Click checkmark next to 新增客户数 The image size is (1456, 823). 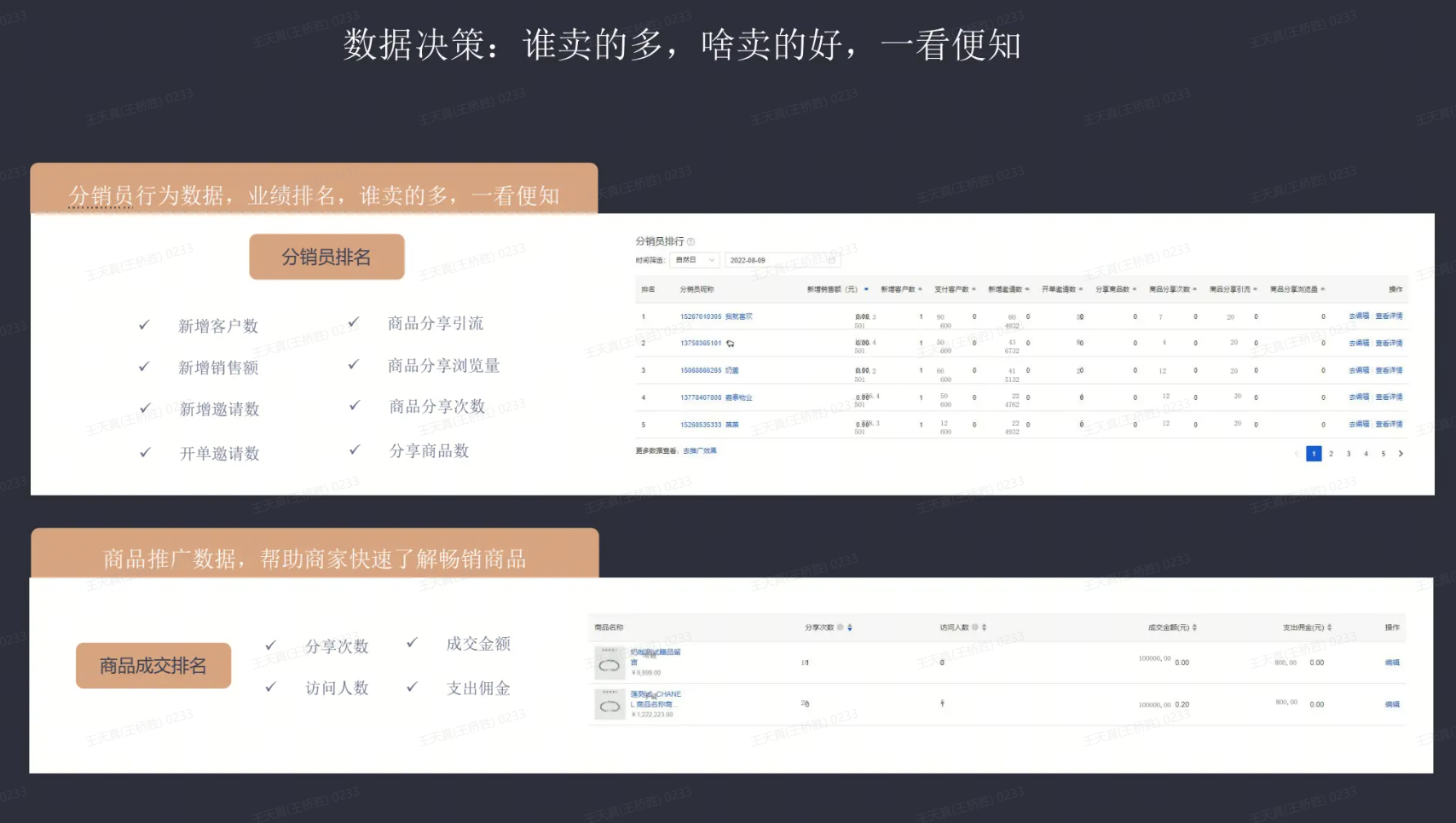[x=144, y=325]
